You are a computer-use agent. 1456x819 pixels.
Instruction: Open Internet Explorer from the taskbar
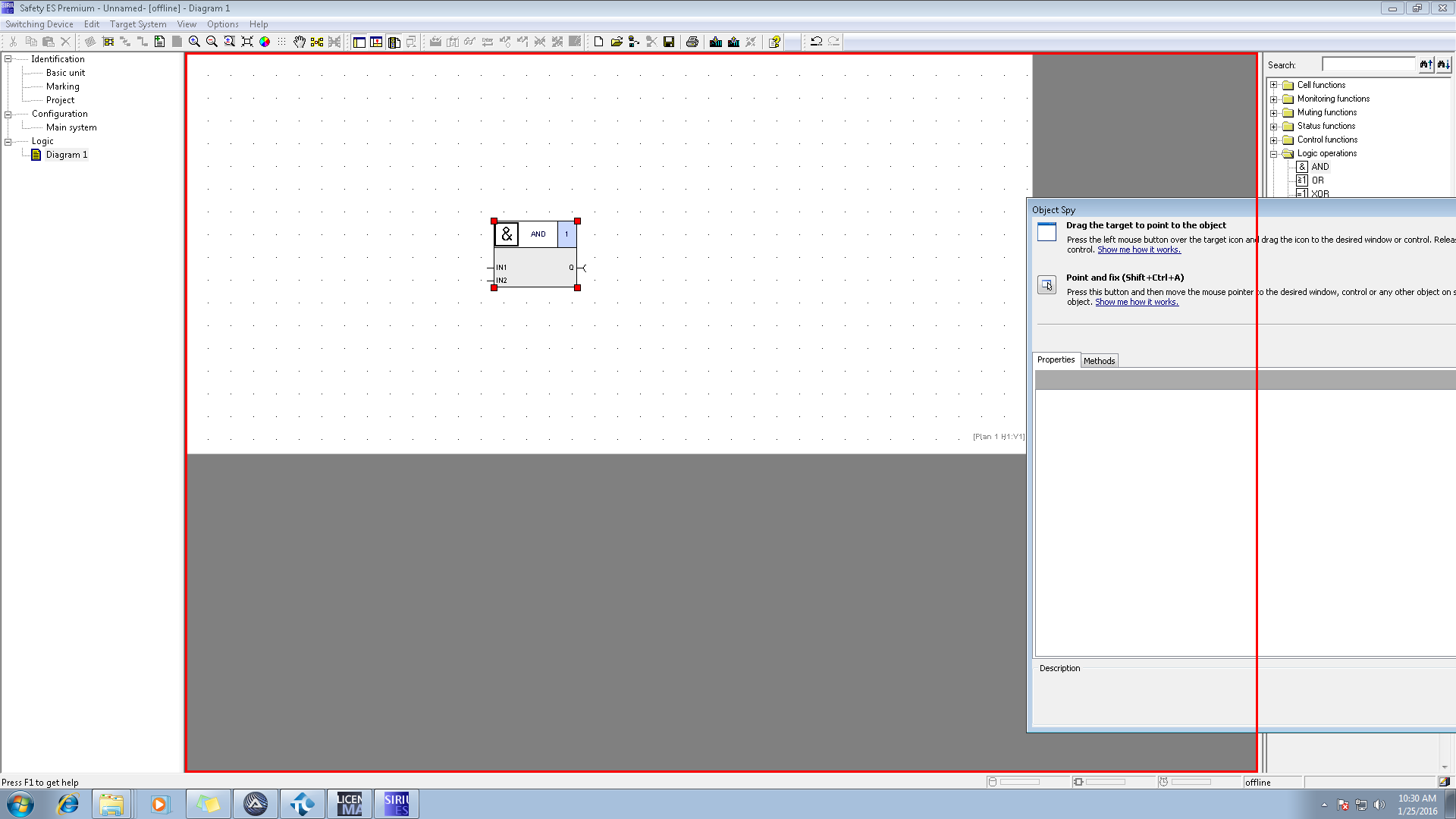[x=67, y=804]
